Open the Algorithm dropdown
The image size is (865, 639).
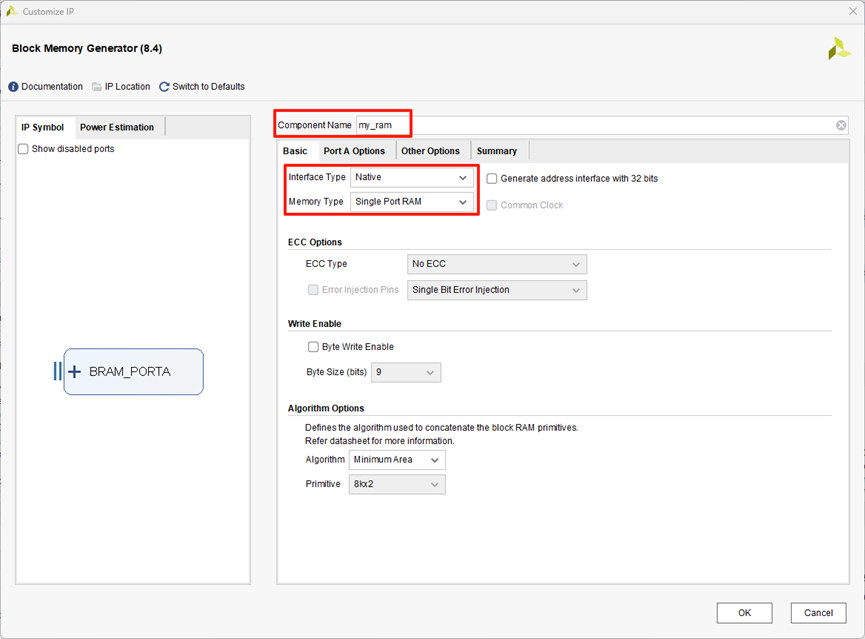click(397, 460)
